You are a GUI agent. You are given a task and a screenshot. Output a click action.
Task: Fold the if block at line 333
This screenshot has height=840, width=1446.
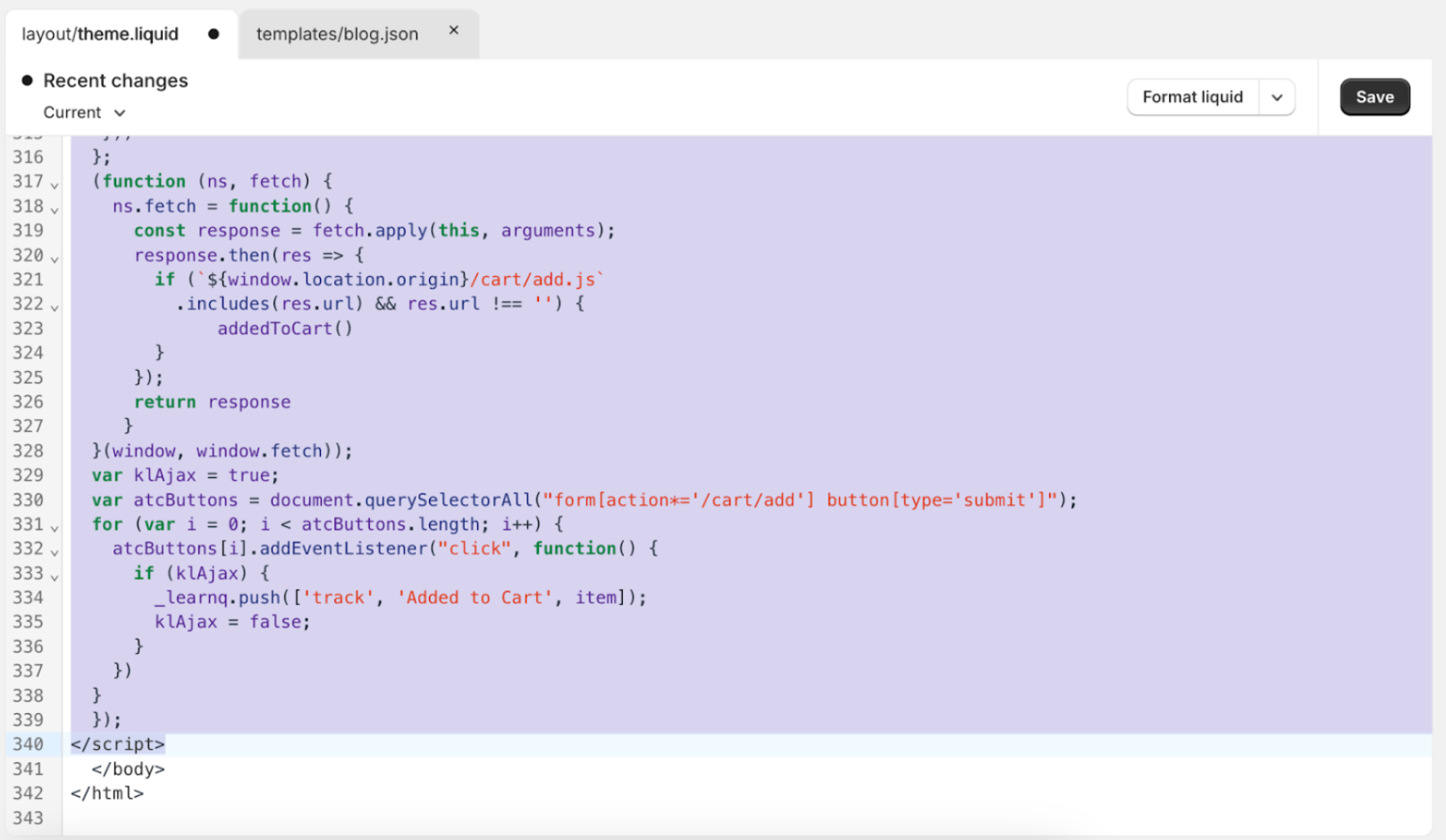coord(55,576)
